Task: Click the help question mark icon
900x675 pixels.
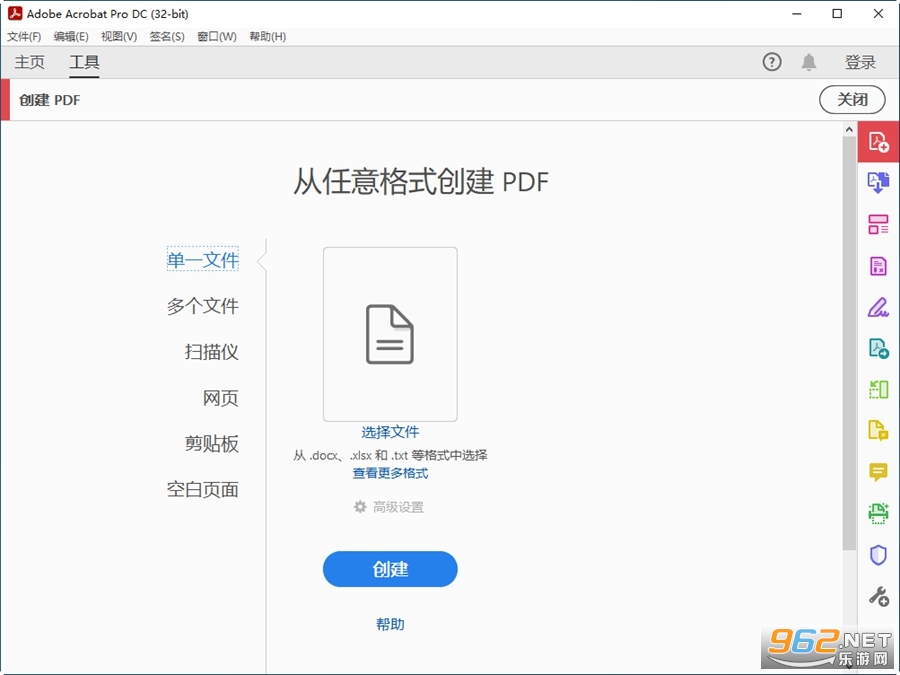Action: [772, 61]
